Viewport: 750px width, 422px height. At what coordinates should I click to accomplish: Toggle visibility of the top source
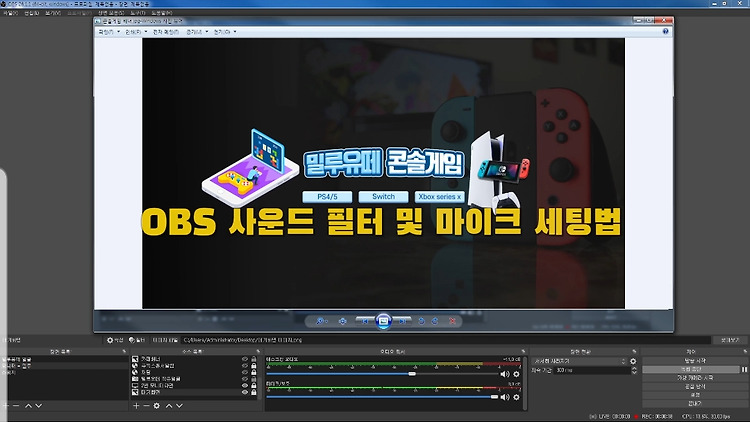point(245,359)
